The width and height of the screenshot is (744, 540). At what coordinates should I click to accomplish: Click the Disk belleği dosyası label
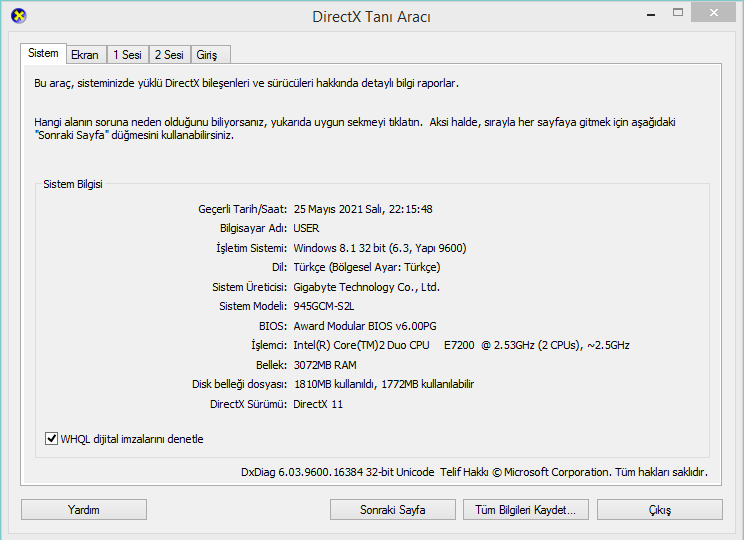coord(240,384)
